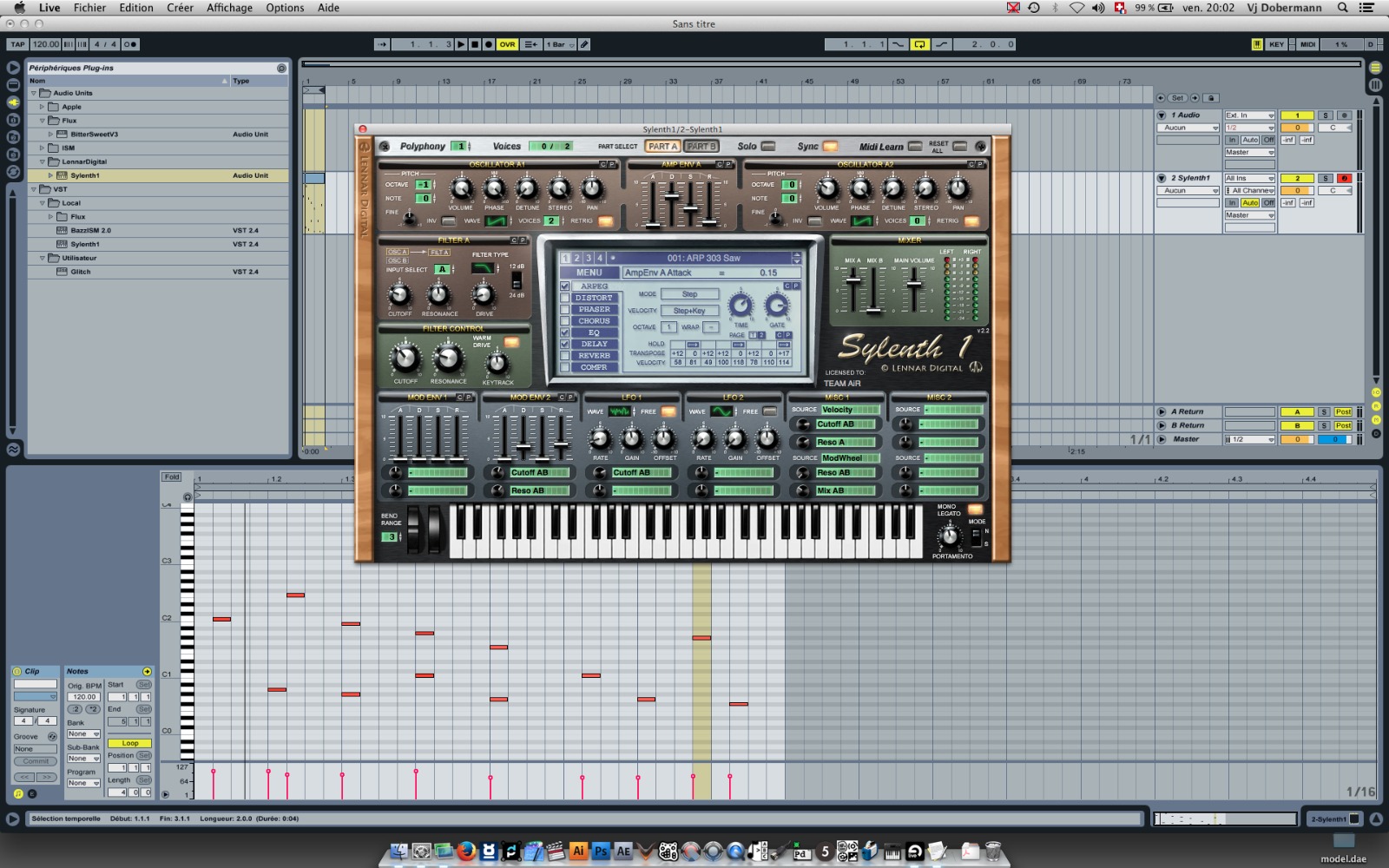Collapse the VST folder

(34, 189)
